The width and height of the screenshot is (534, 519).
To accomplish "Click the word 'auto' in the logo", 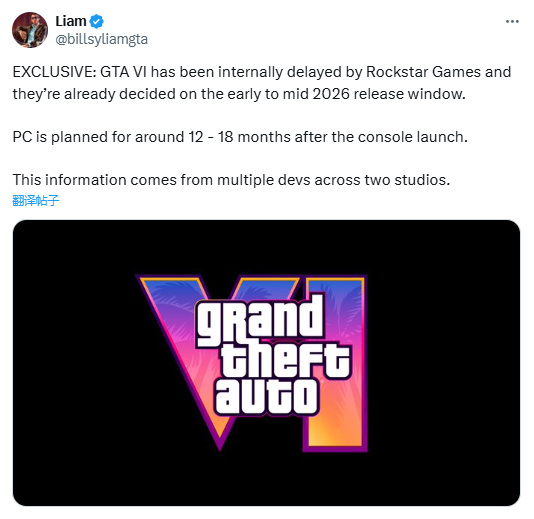I will coord(266,397).
